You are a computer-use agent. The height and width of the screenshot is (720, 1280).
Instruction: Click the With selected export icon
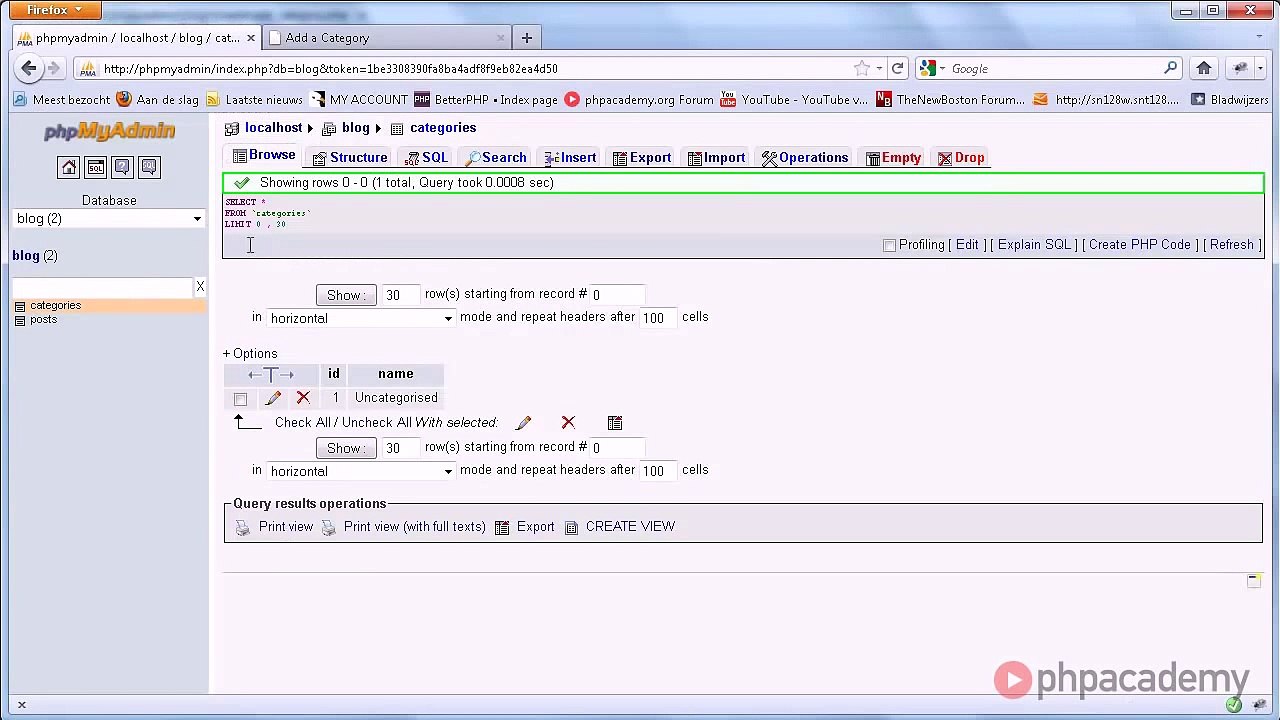[615, 423]
